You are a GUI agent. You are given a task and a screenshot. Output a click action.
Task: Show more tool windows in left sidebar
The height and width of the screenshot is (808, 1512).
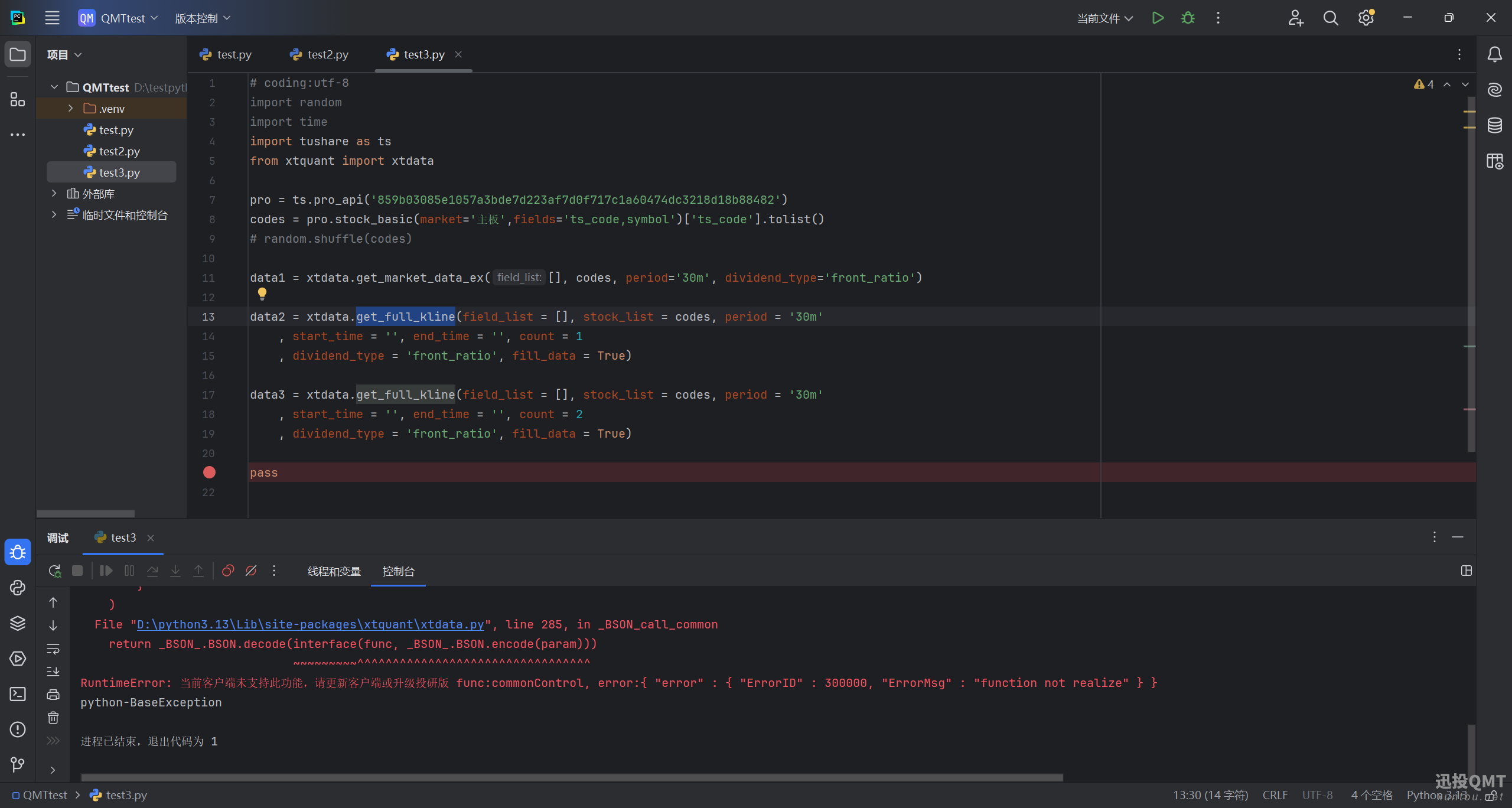[x=18, y=135]
